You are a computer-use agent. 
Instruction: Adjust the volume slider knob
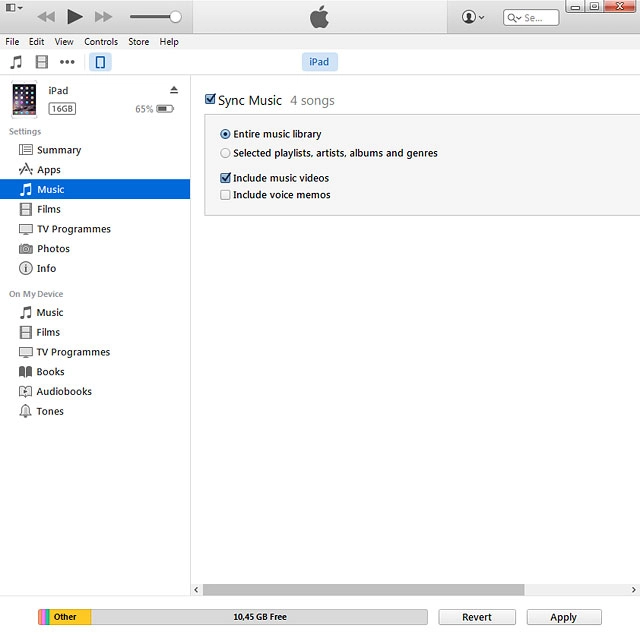point(176,17)
